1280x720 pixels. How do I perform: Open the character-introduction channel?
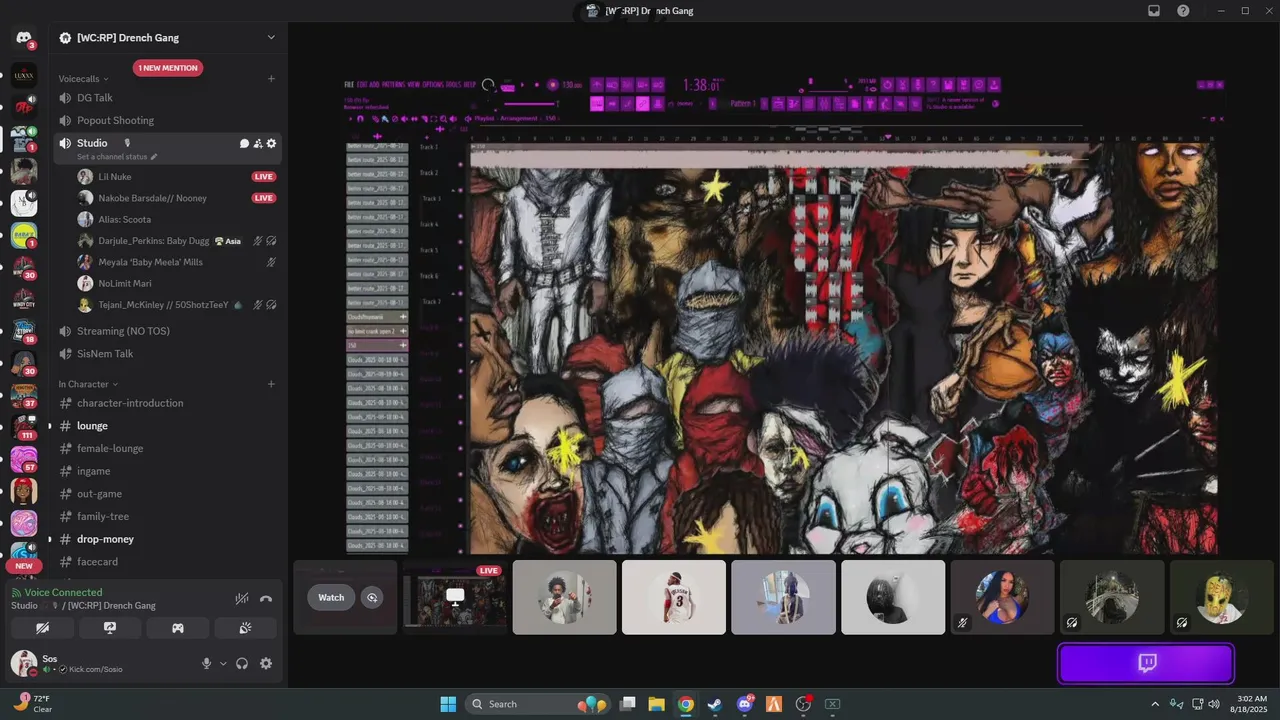[167, 403]
